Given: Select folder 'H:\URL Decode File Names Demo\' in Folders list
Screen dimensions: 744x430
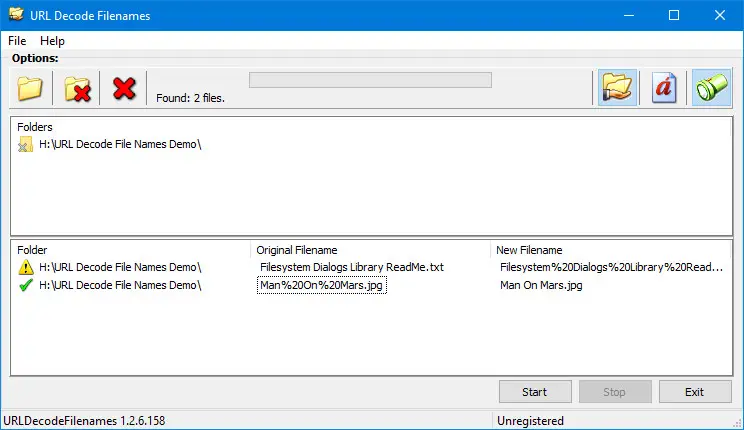Looking at the screenshot, I should pyautogui.click(x=120, y=144).
